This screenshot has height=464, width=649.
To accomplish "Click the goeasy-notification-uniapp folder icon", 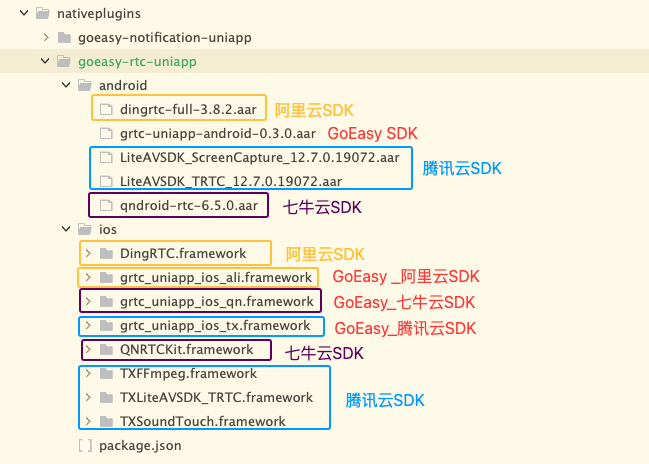I will [64, 37].
